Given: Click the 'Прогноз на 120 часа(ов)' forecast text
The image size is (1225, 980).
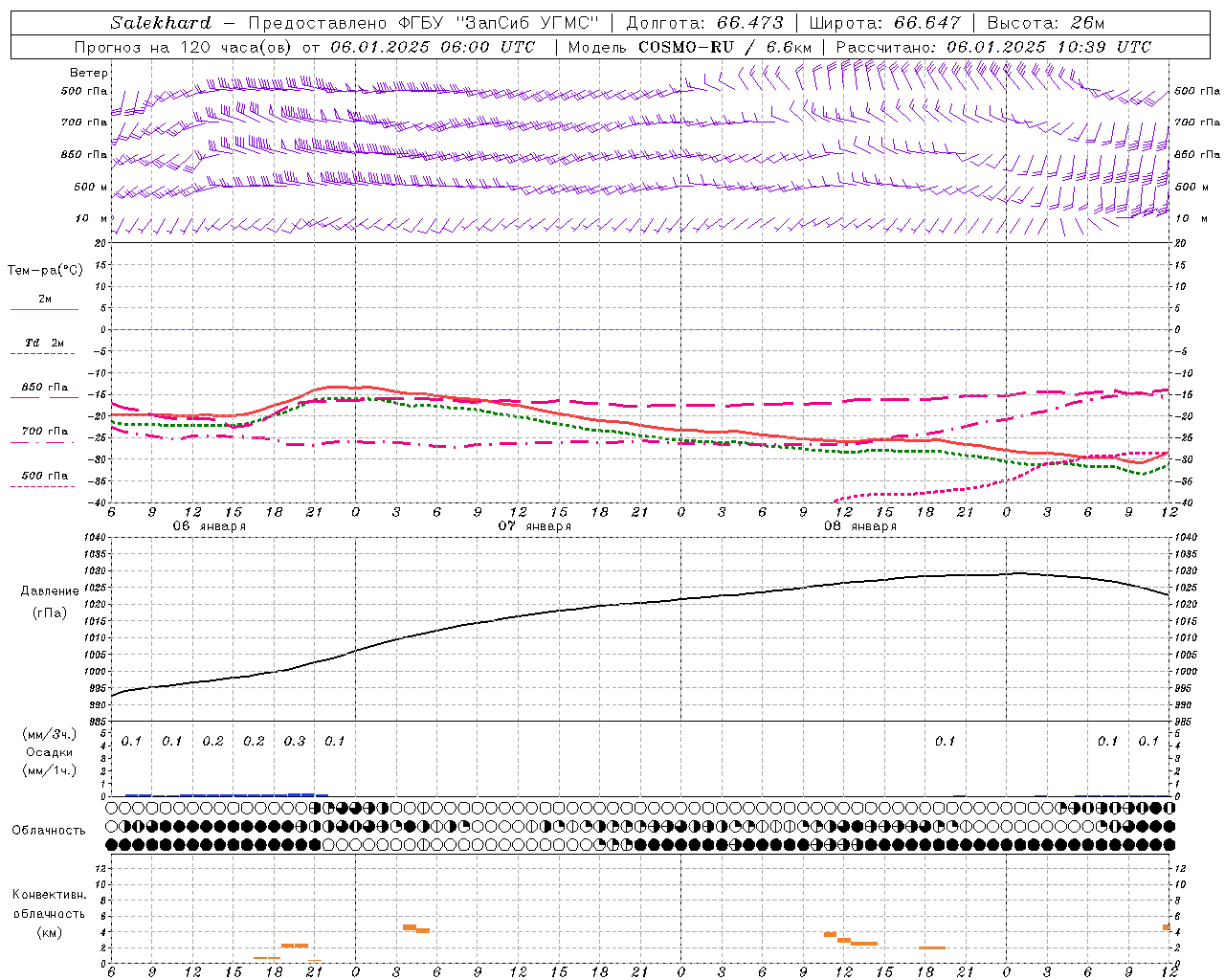Looking at the screenshot, I should [x=184, y=47].
